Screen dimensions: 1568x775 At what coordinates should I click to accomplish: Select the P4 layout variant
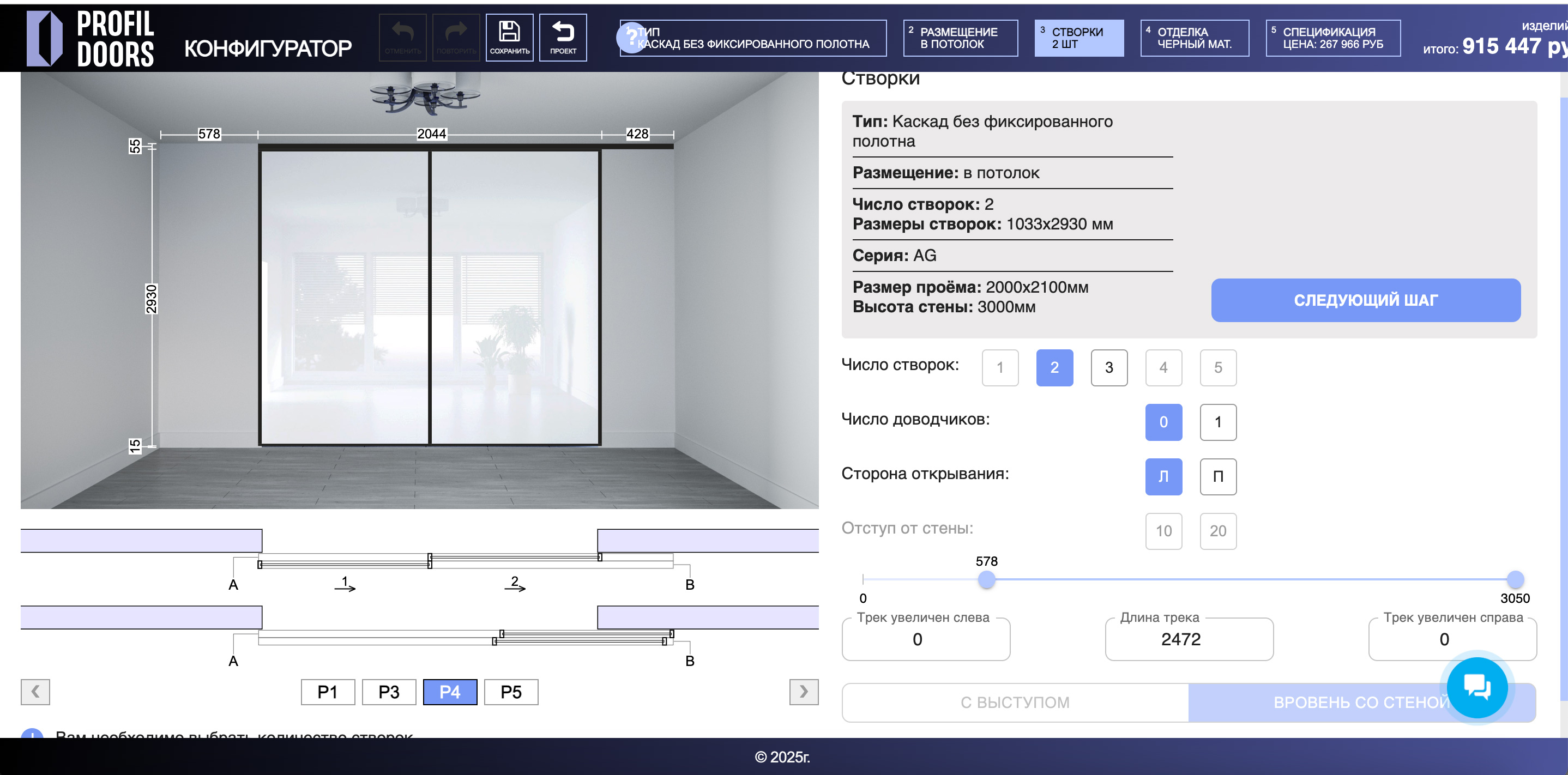[x=450, y=692]
